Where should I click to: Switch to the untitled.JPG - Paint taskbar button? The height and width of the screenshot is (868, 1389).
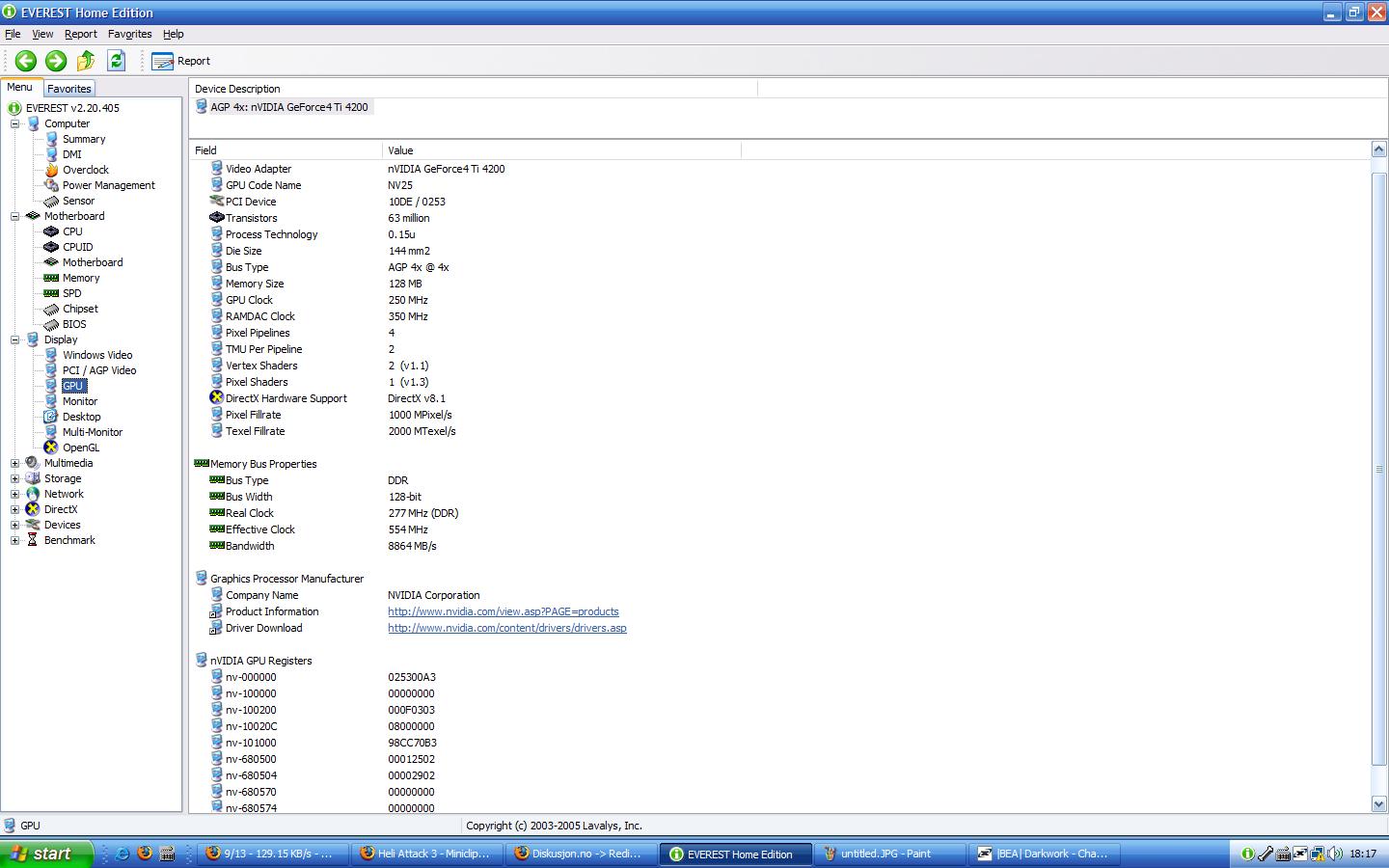[889, 854]
